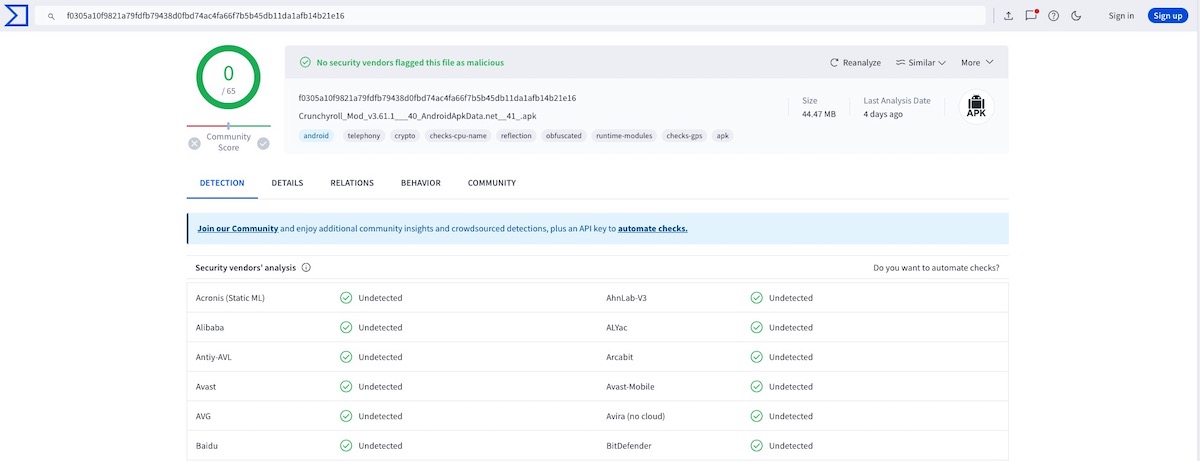Click the crypto tag
The height and width of the screenshot is (461, 1200).
pyautogui.click(x=405, y=135)
